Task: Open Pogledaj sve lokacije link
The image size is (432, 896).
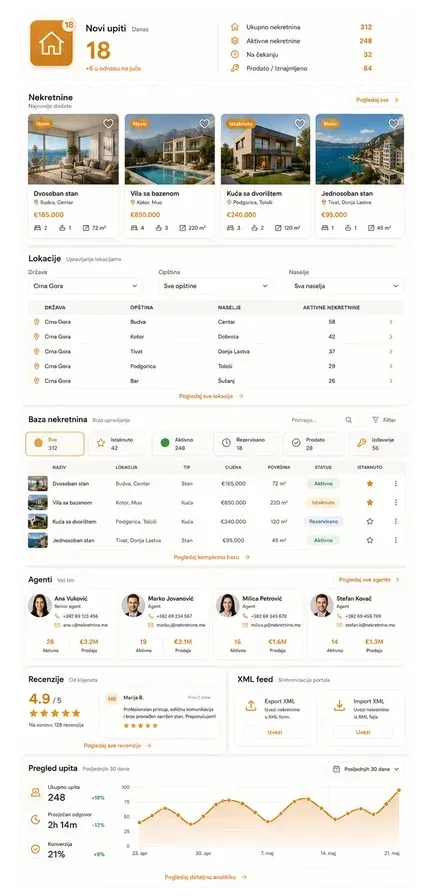Action: [x=211, y=395]
